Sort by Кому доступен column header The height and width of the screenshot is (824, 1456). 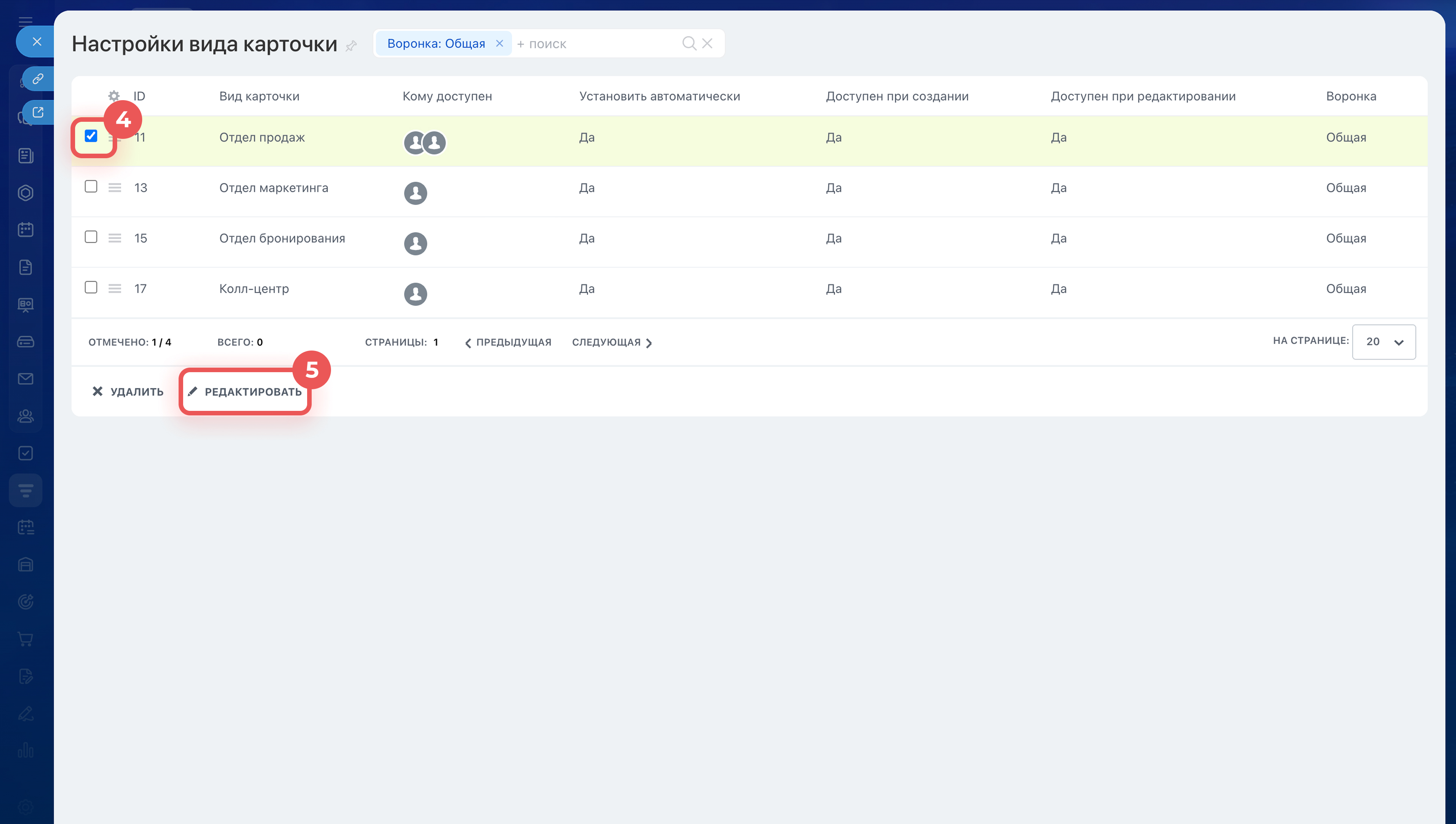(x=447, y=96)
